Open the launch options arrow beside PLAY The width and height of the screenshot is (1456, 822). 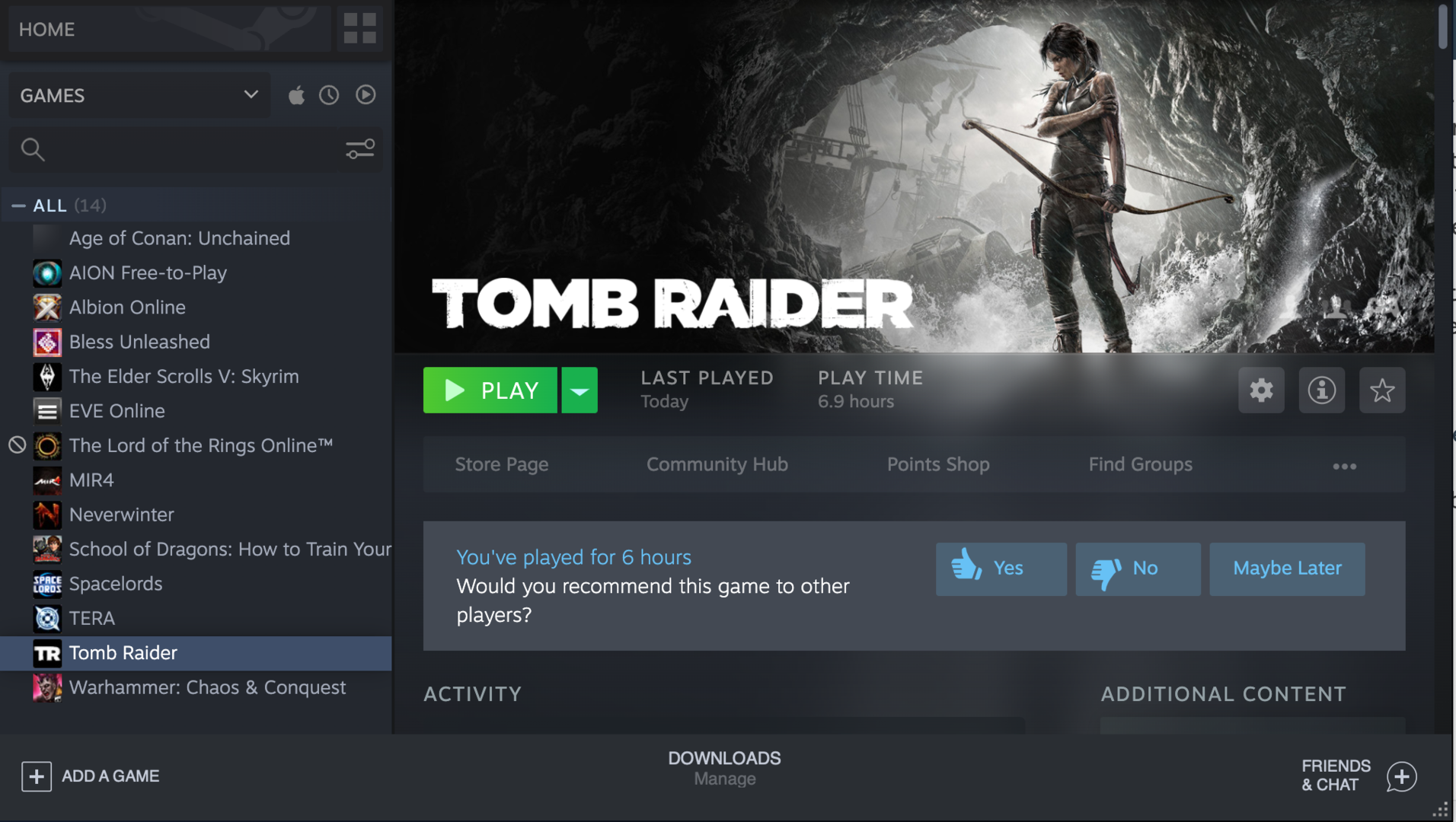pos(580,390)
